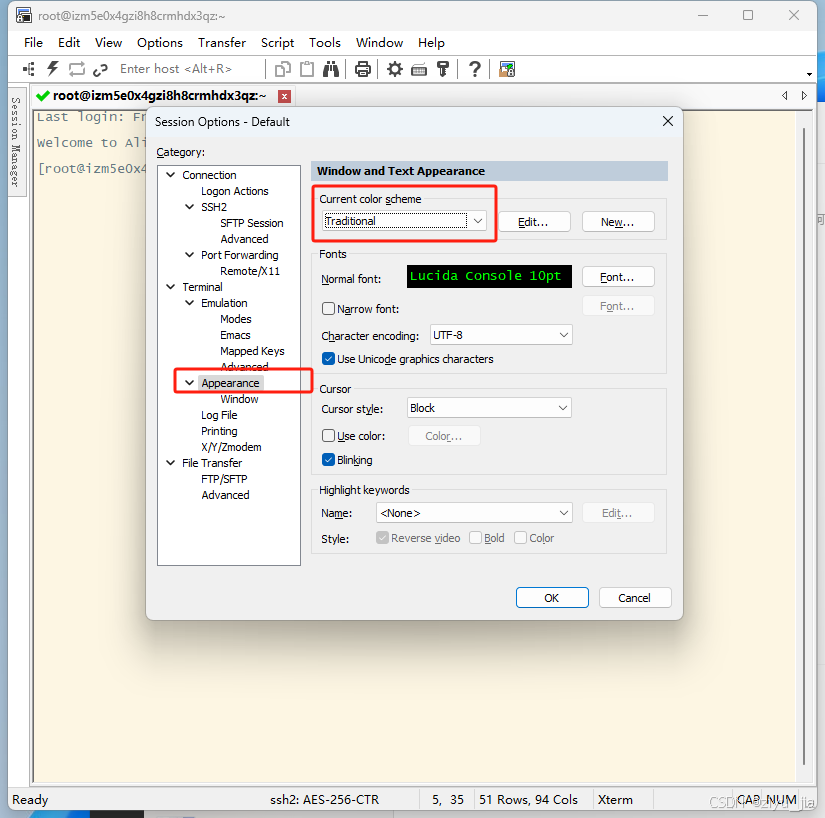Click the Copy toolbar icon

[x=283, y=69]
